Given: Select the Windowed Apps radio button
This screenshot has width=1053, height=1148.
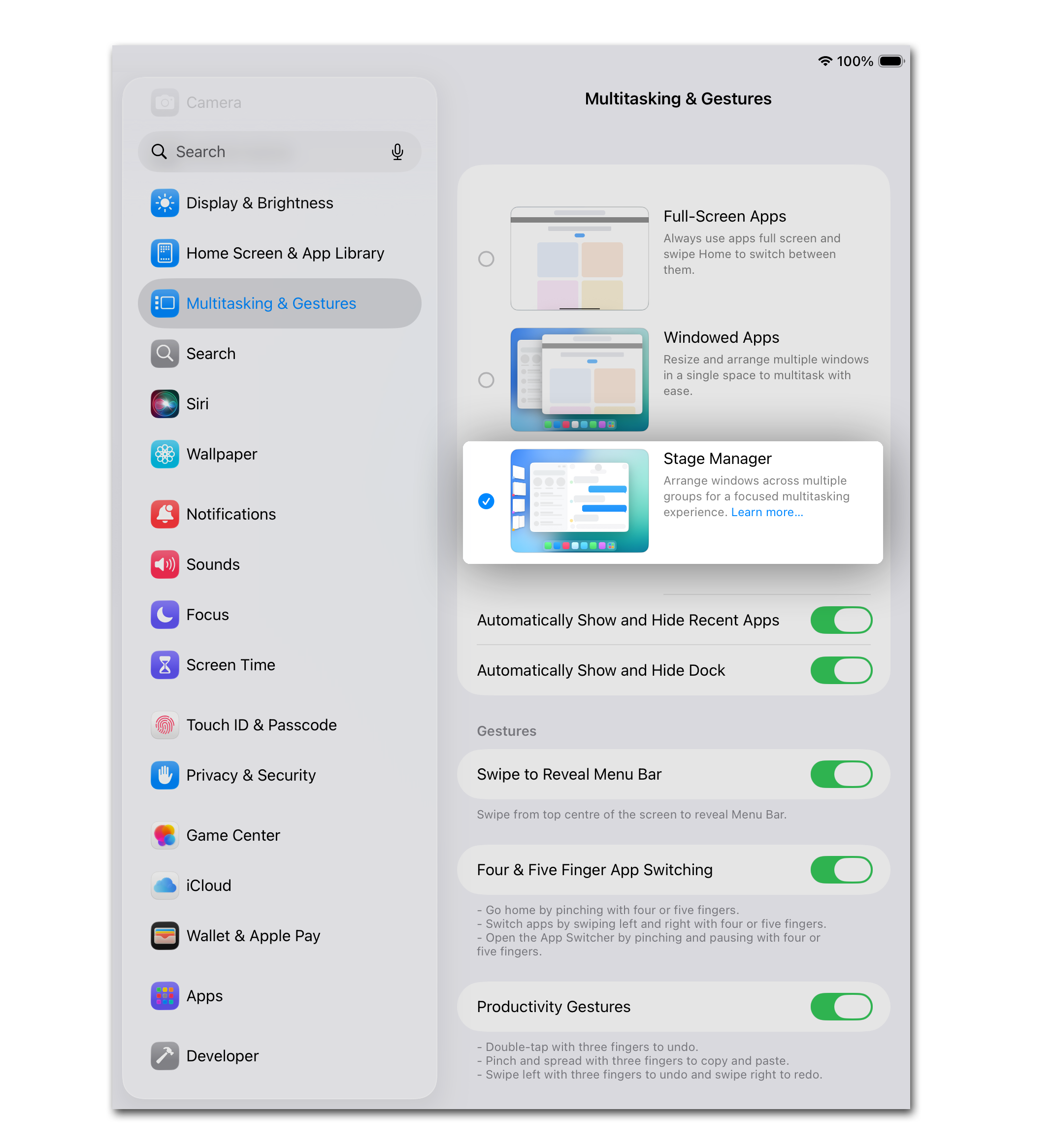Looking at the screenshot, I should [x=486, y=380].
